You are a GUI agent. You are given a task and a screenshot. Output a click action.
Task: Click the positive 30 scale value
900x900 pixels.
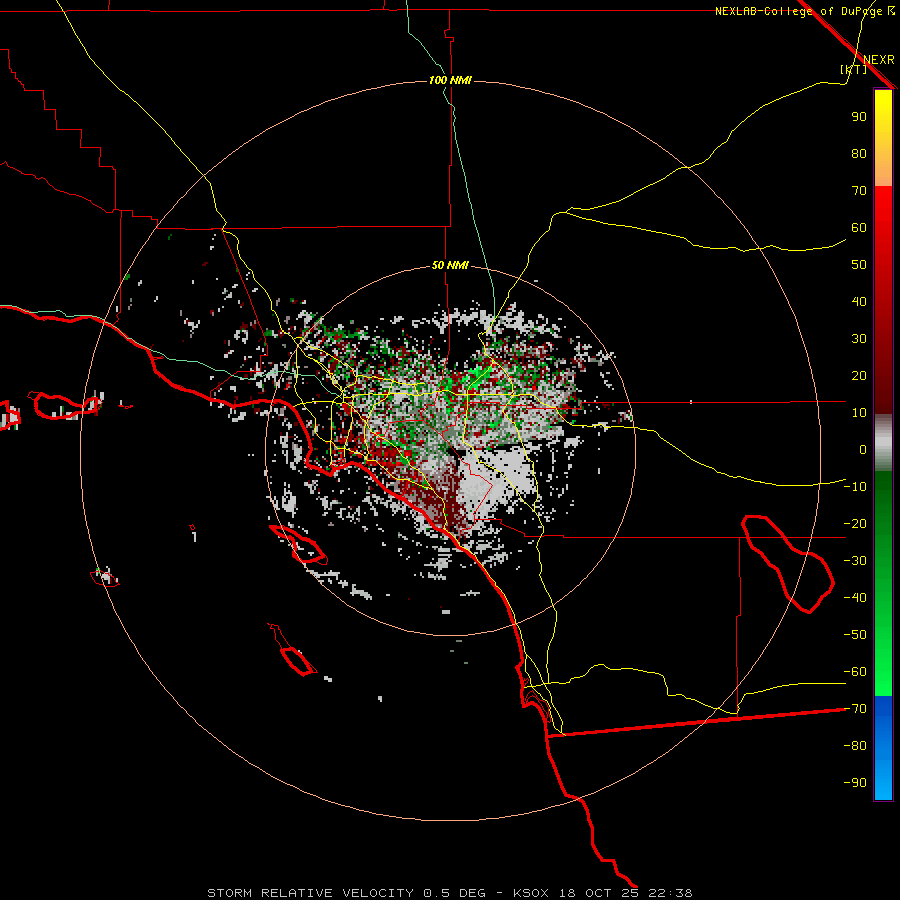pos(859,339)
